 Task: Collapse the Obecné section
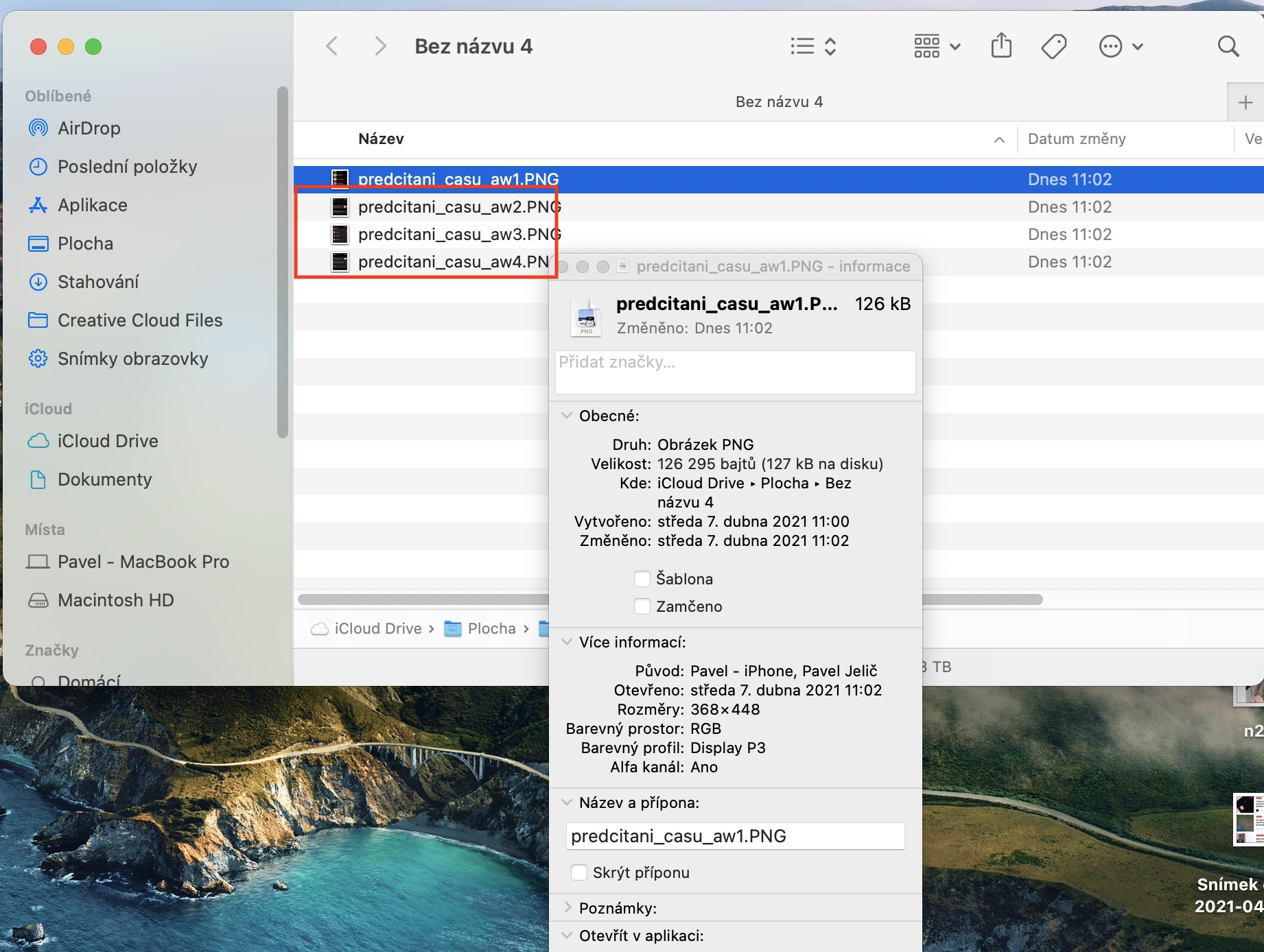[567, 416]
